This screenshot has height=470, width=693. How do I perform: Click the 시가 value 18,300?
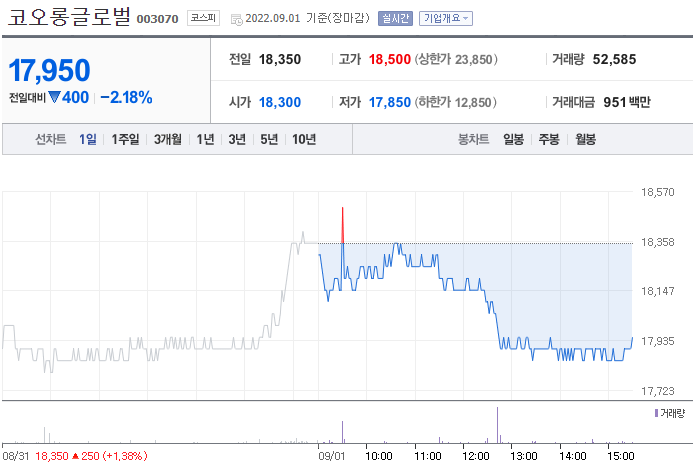[x=280, y=102]
